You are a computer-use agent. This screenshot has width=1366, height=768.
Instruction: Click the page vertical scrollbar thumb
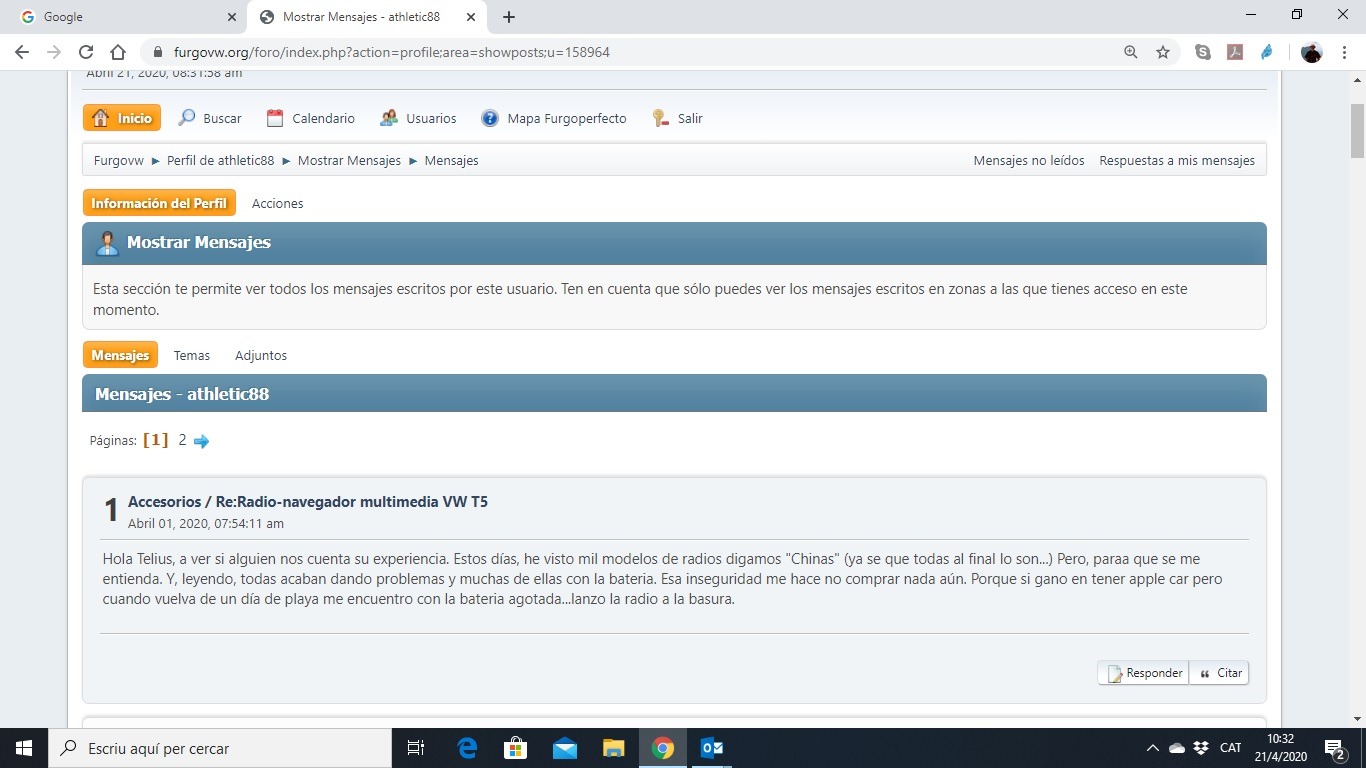coord(1357,130)
